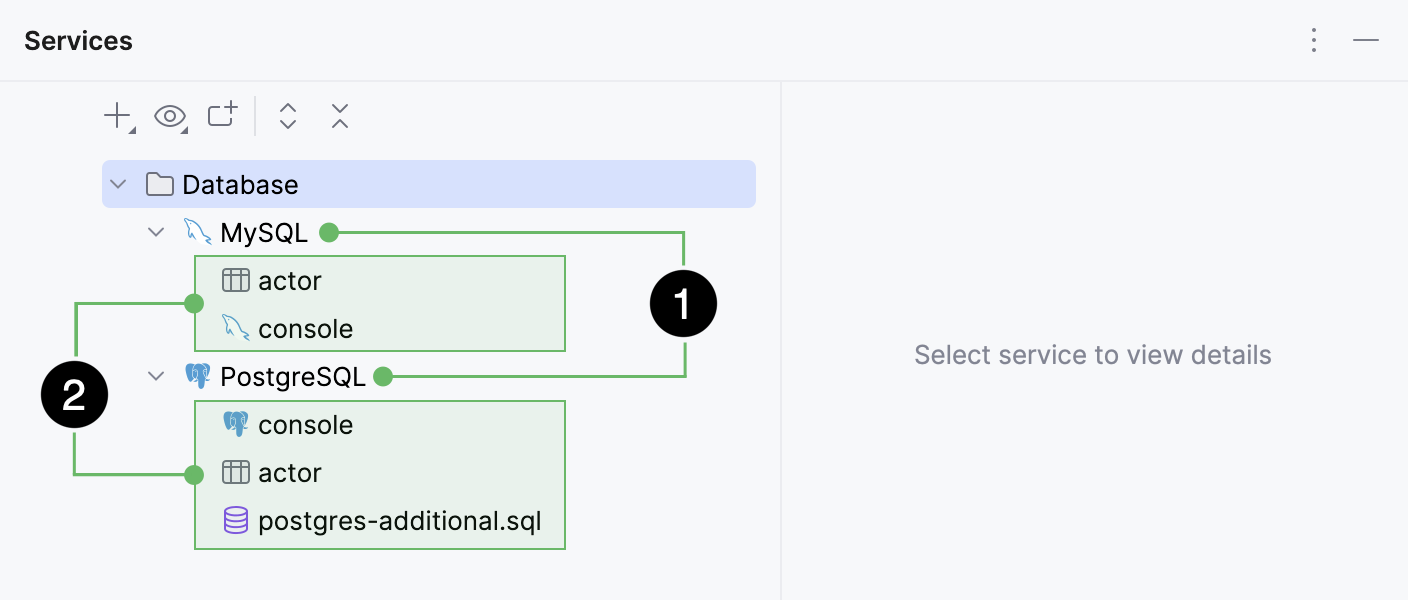Image resolution: width=1408 pixels, height=600 pixels.
Task: Click the console icon under PostgreSQL
Action: 236,424
